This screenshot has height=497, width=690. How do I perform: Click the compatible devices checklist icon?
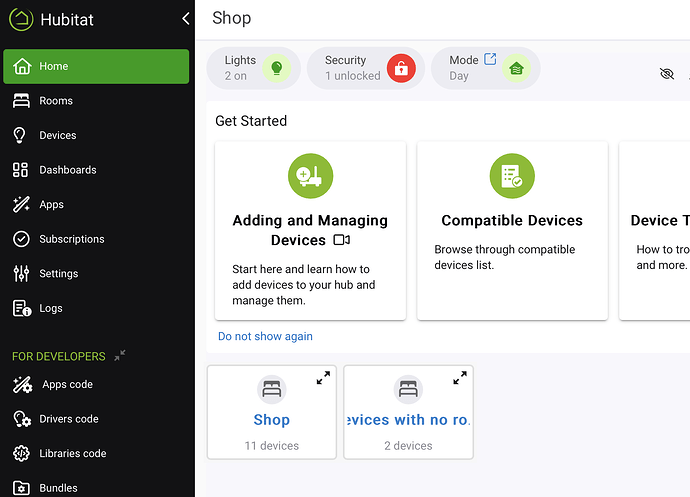tap(512, 176)
